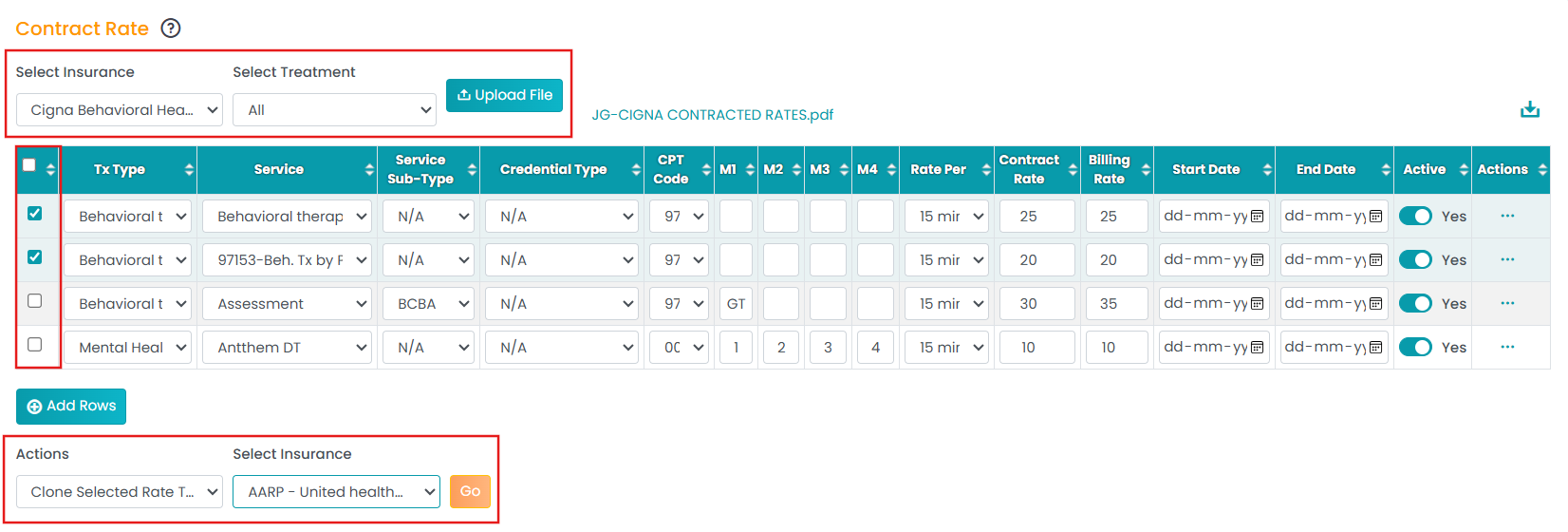The image size is (1568, 532).
Task: Select the Assessment row checkbox
Action: tap(35, 301)
